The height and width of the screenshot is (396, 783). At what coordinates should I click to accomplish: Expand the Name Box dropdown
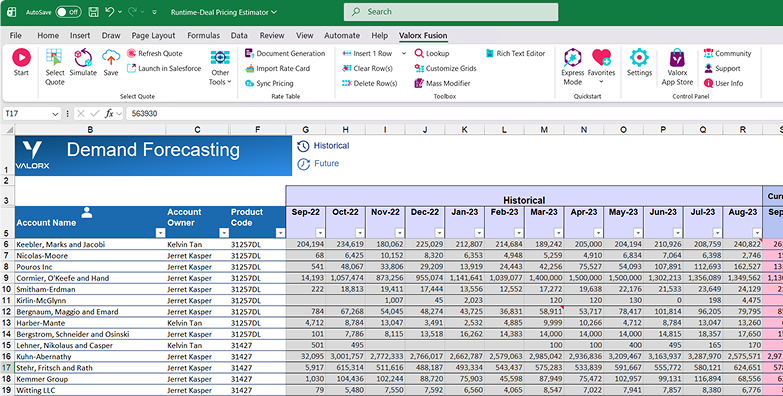(55, 114)
